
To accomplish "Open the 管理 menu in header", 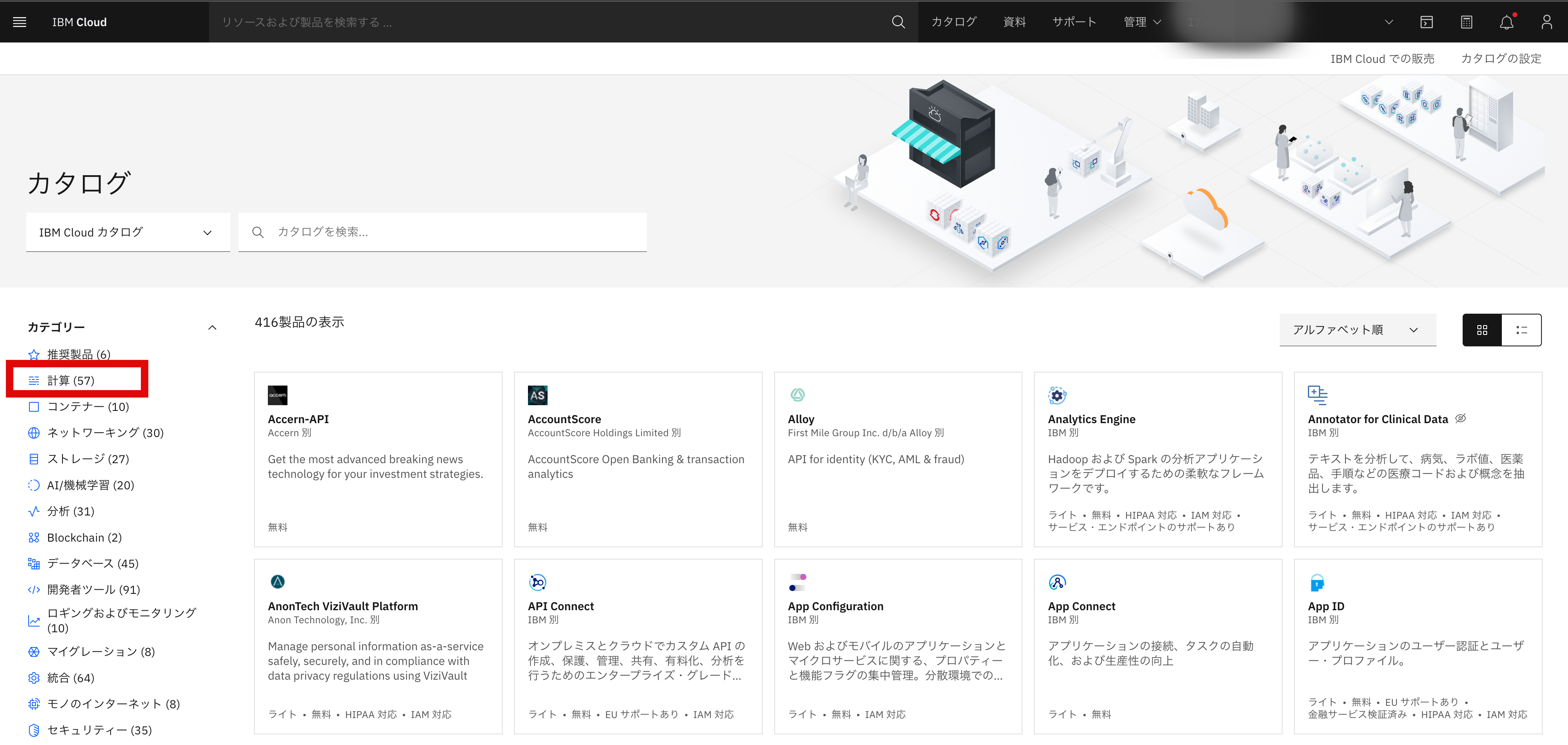I will (x=1142, y=22).
